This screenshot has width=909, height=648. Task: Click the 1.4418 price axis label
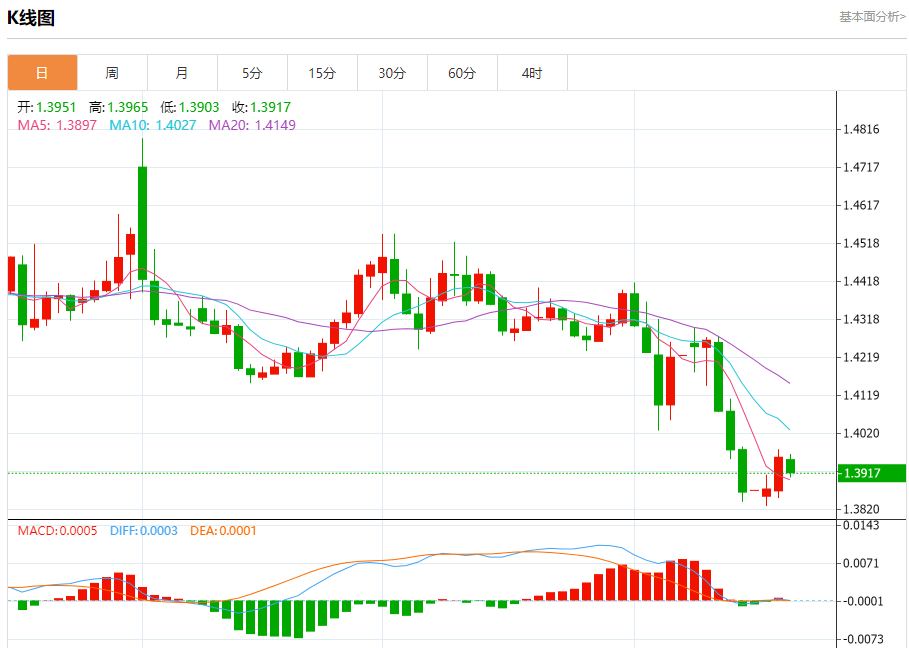click(x=861, y=282)
